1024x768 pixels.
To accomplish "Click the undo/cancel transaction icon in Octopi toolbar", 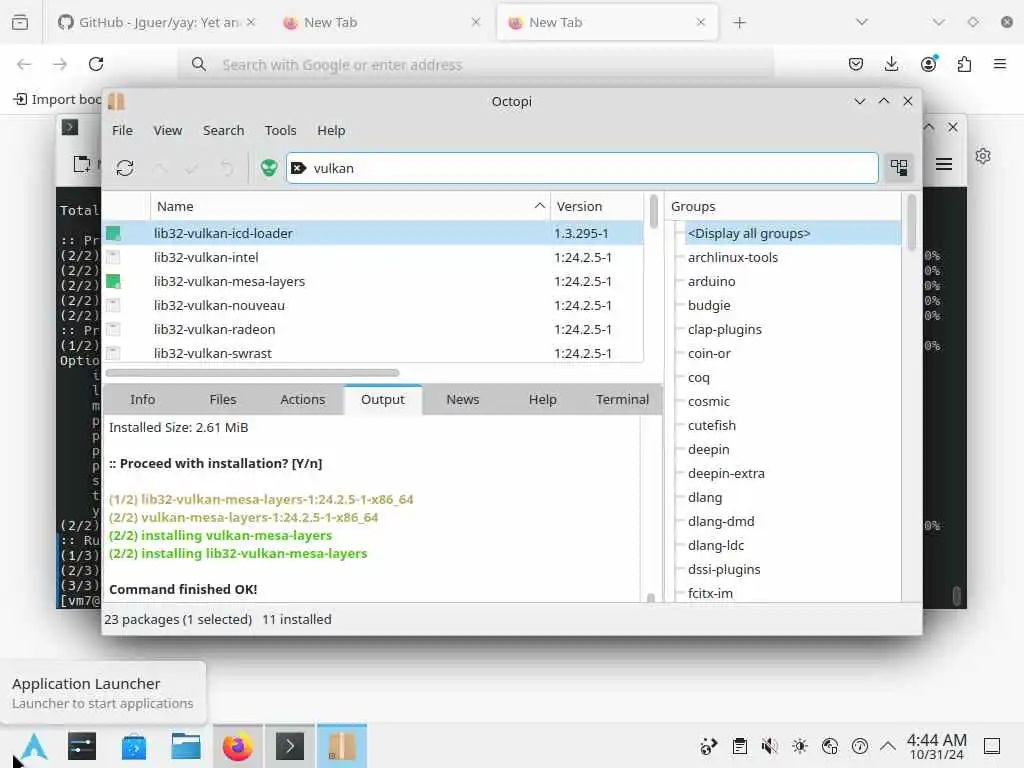I will pos(227,168).
